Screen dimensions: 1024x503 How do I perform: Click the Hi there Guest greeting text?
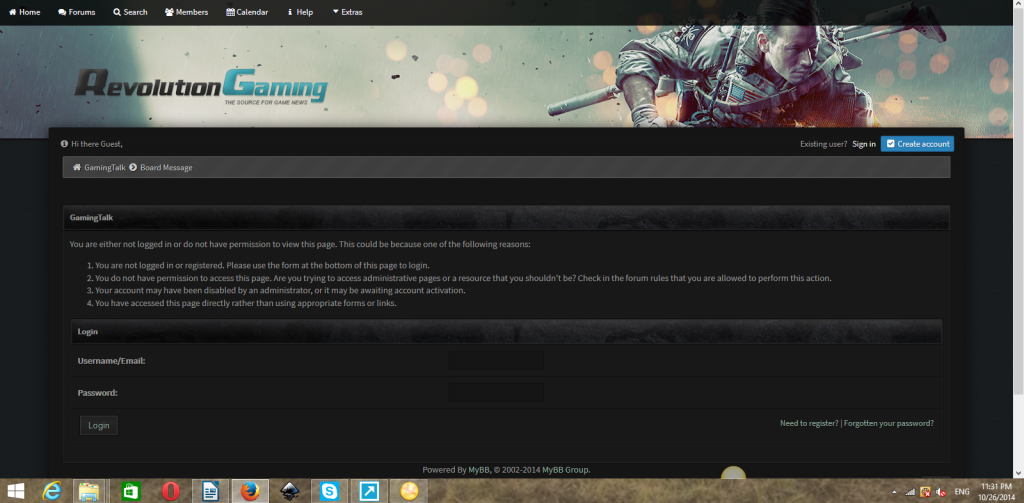pos(97,144)
